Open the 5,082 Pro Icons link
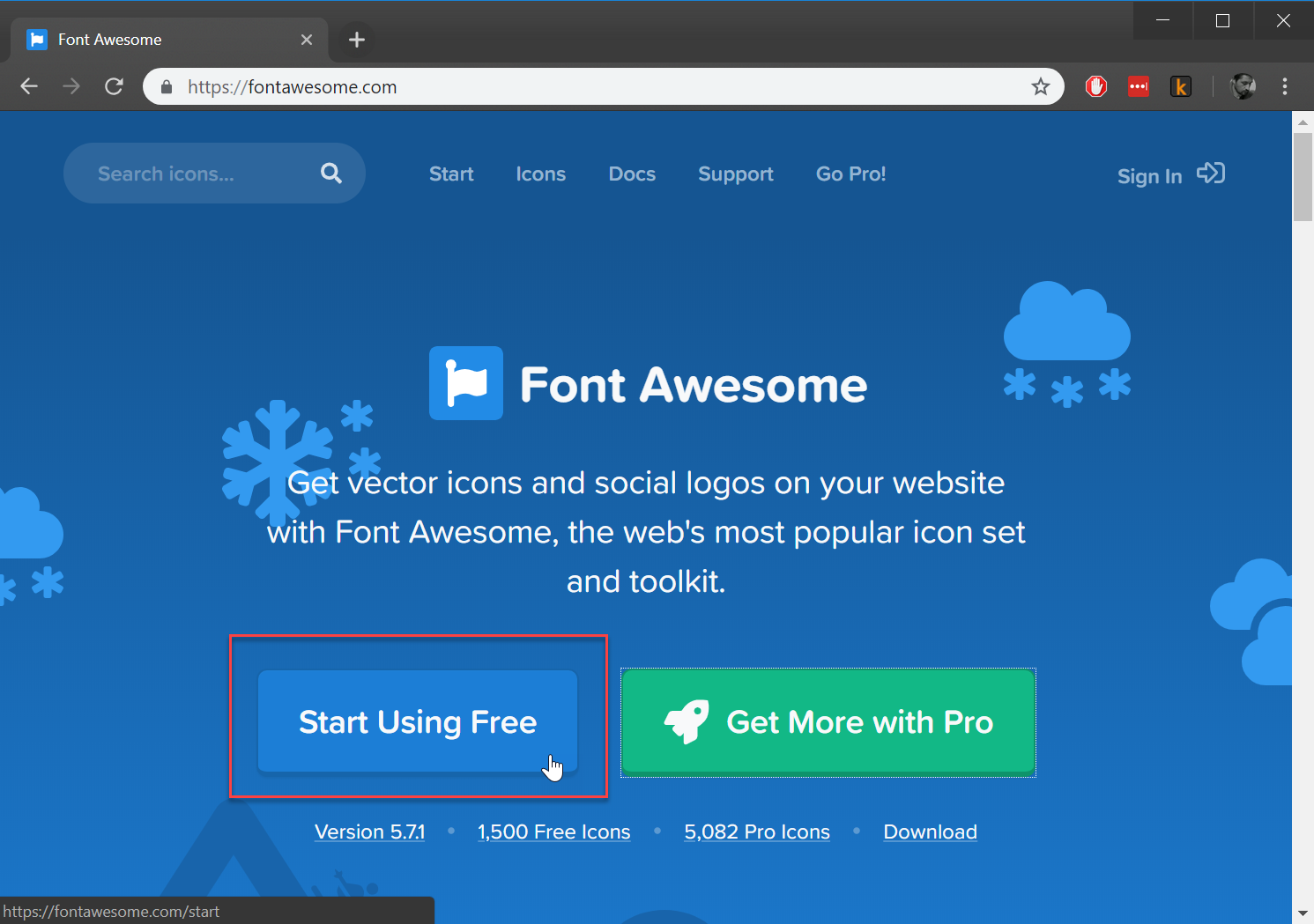 click(757, 832)
